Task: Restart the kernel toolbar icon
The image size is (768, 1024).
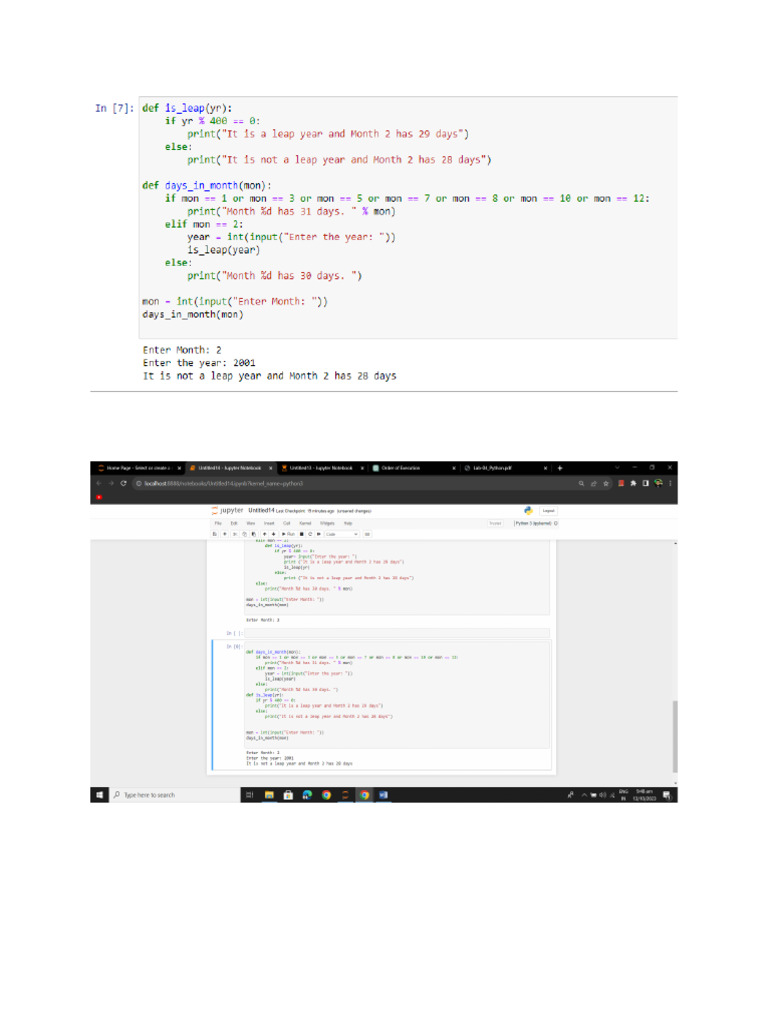Action: pyautogui.click(x=310, y=534)
